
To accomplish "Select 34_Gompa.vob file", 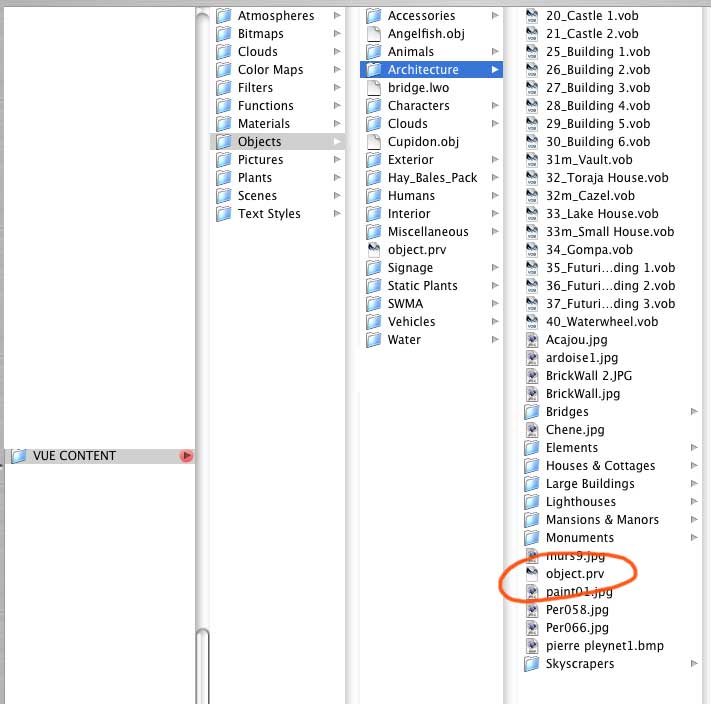I will coord(589,250).
